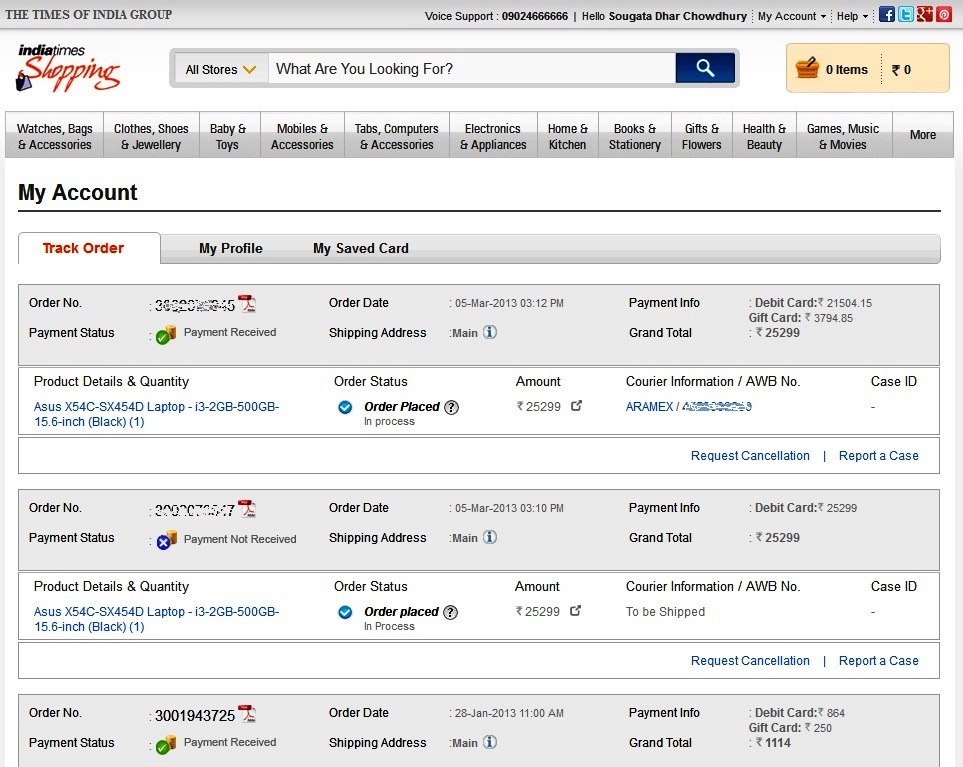Open Watches, Bags & Accessories category
Viewport: 963px width, 767px height.
(x=55, y=136)
